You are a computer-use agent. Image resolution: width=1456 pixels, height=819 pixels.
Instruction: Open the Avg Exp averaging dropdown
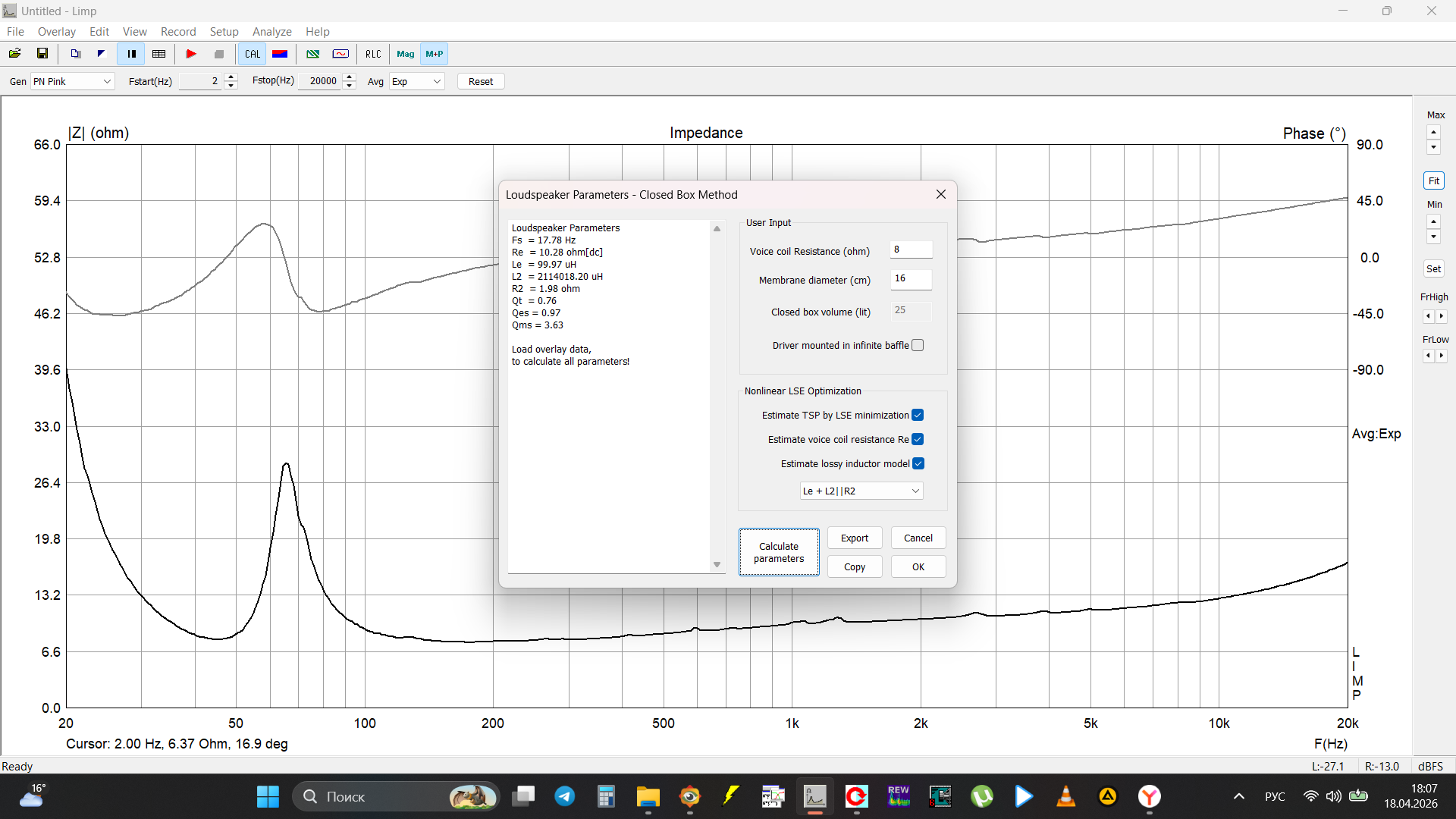[416, 81]
